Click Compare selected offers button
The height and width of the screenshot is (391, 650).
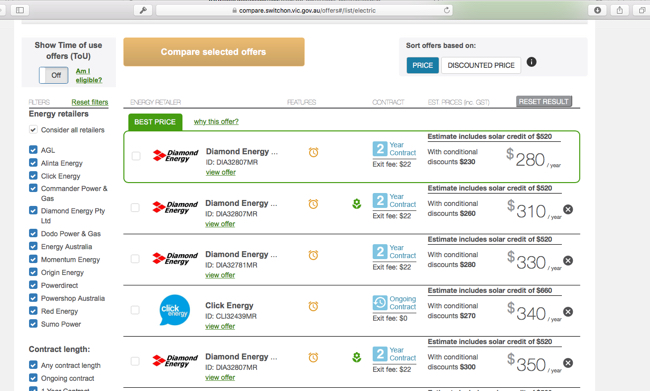[214, 52]
